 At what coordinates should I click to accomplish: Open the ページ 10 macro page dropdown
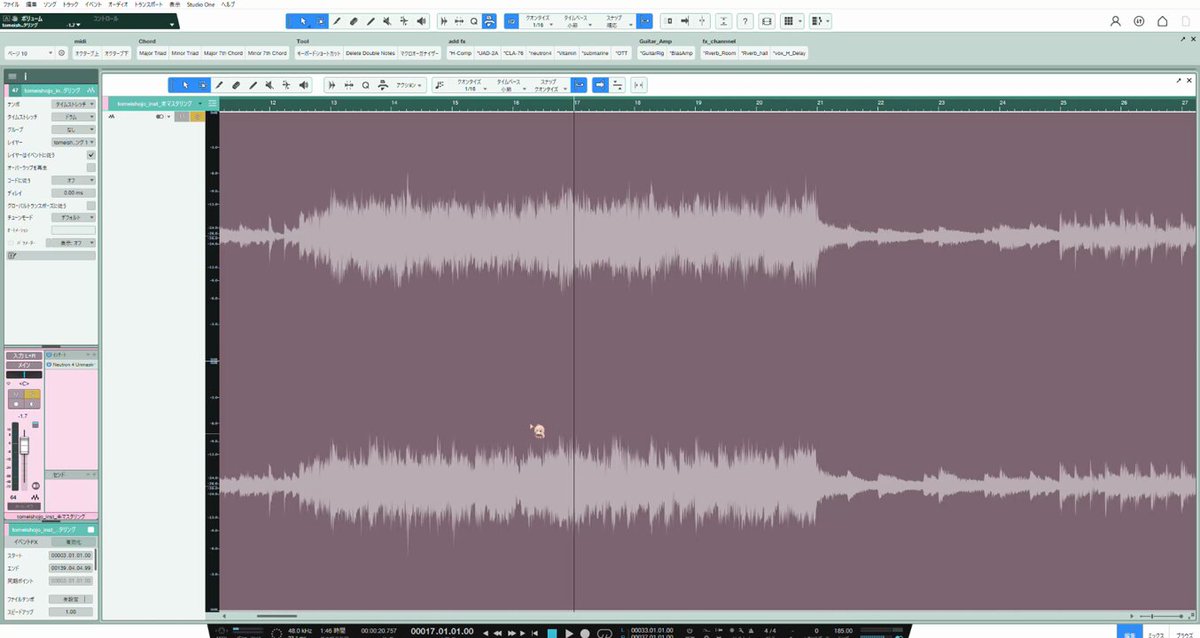click(x=28, y=52)
